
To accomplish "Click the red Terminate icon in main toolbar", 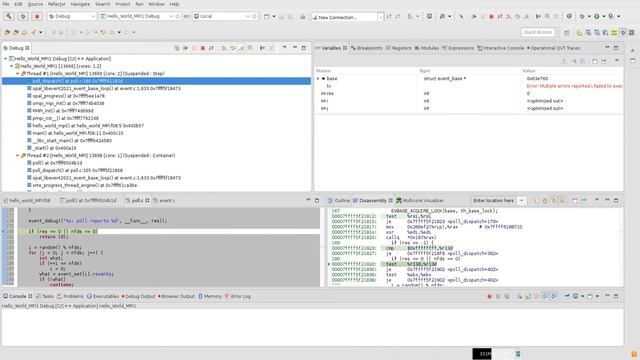I will click(491, 16).
